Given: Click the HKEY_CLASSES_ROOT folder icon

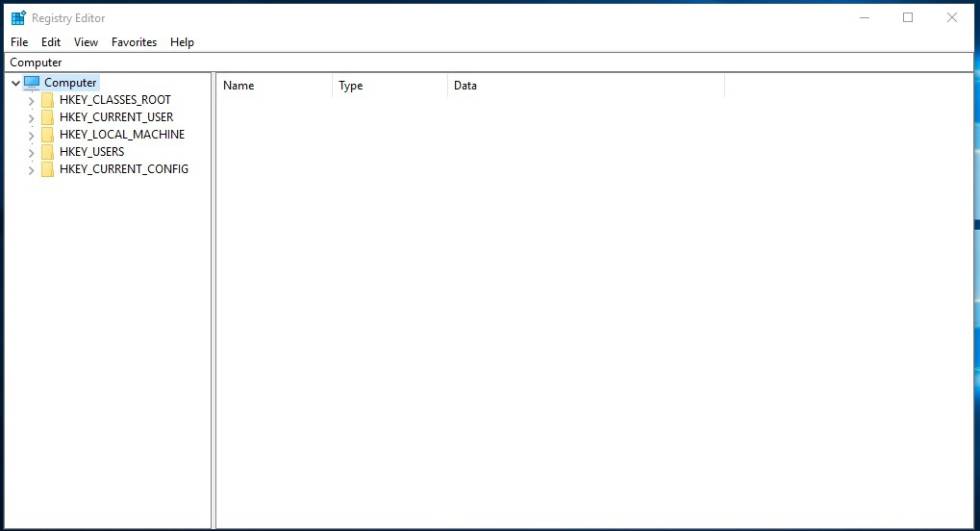Looking at the screenshot, I should pos(48,100).
